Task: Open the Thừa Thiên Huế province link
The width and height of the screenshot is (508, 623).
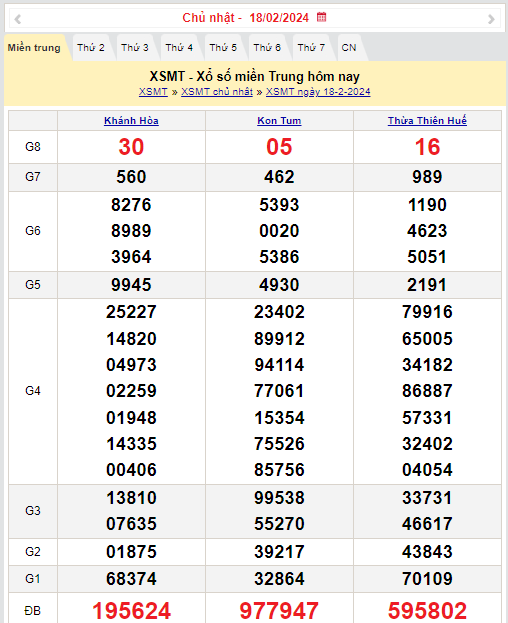Action: coord(427,120)
